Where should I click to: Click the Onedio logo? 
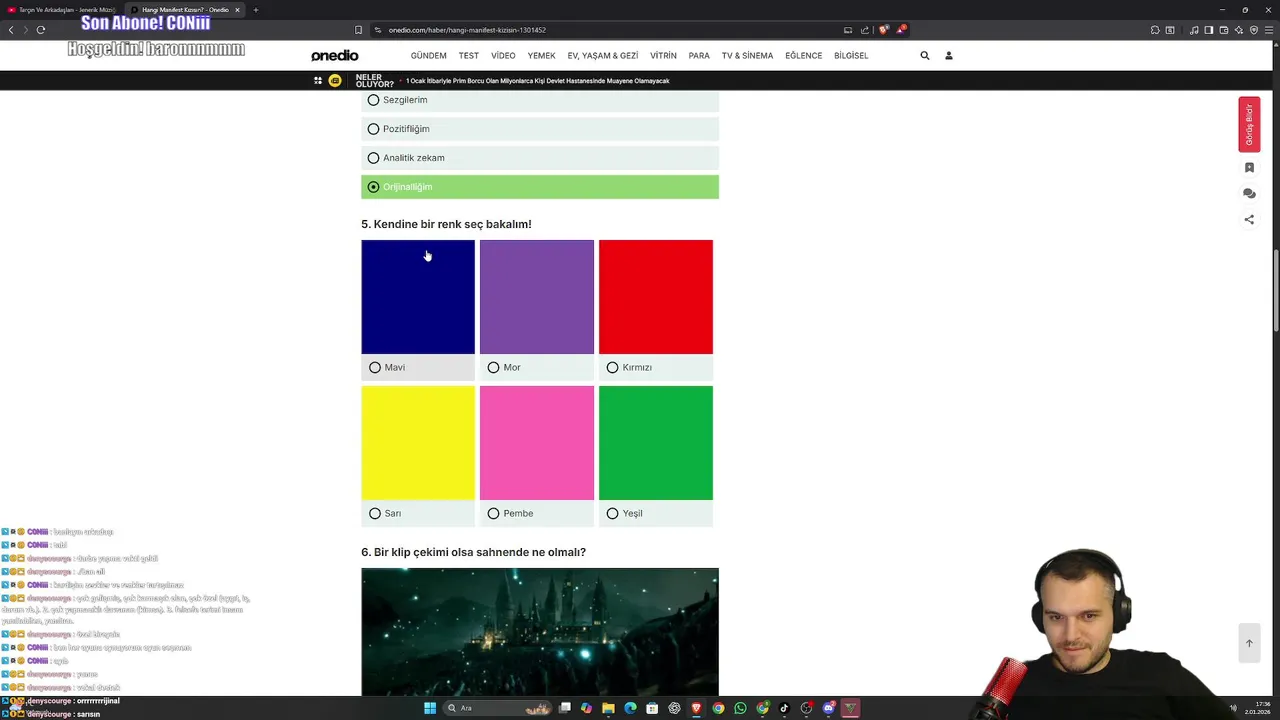click(x=335, y=56)
